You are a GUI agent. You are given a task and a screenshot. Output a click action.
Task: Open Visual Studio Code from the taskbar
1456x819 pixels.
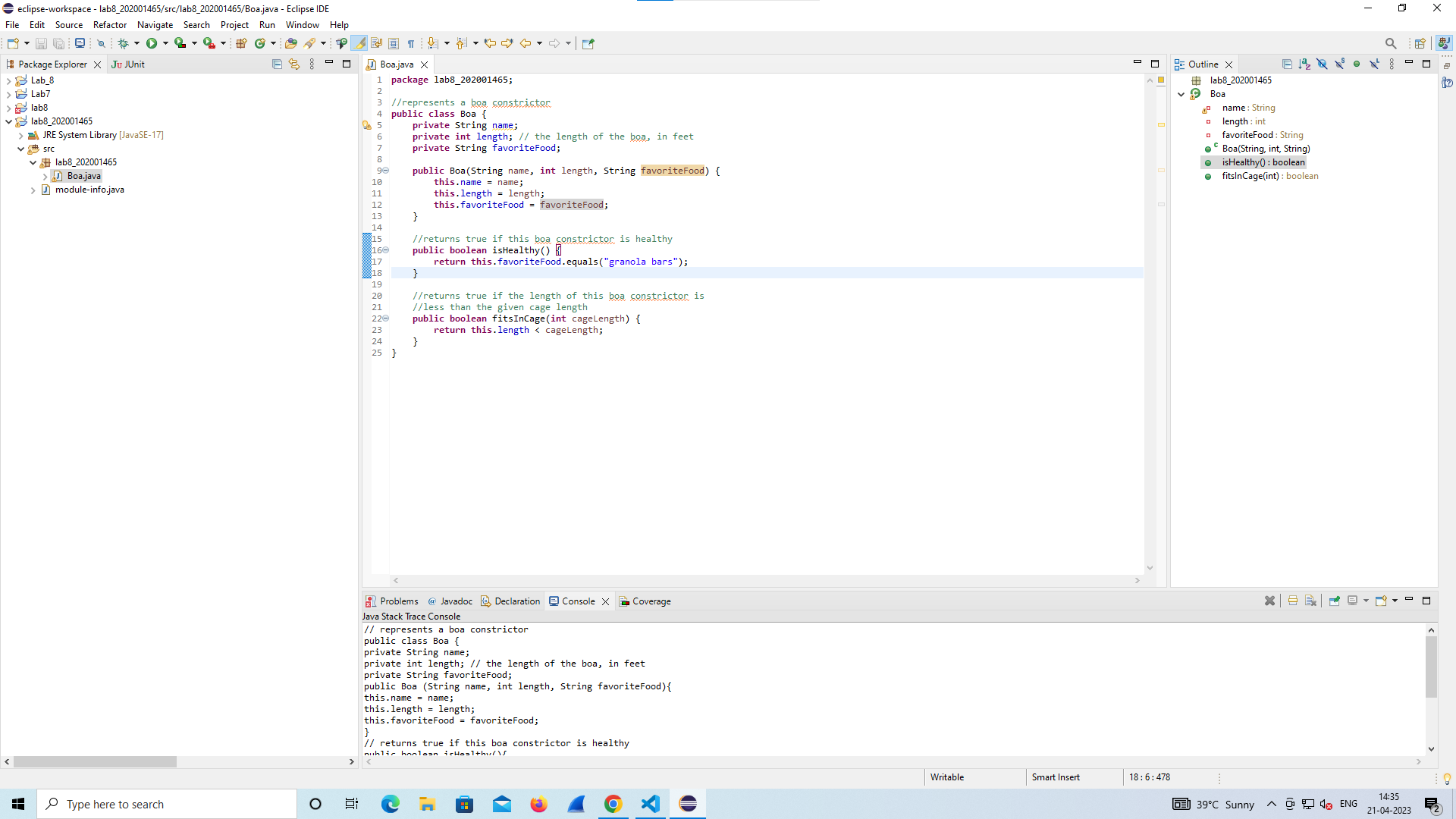tap(651, 804)
